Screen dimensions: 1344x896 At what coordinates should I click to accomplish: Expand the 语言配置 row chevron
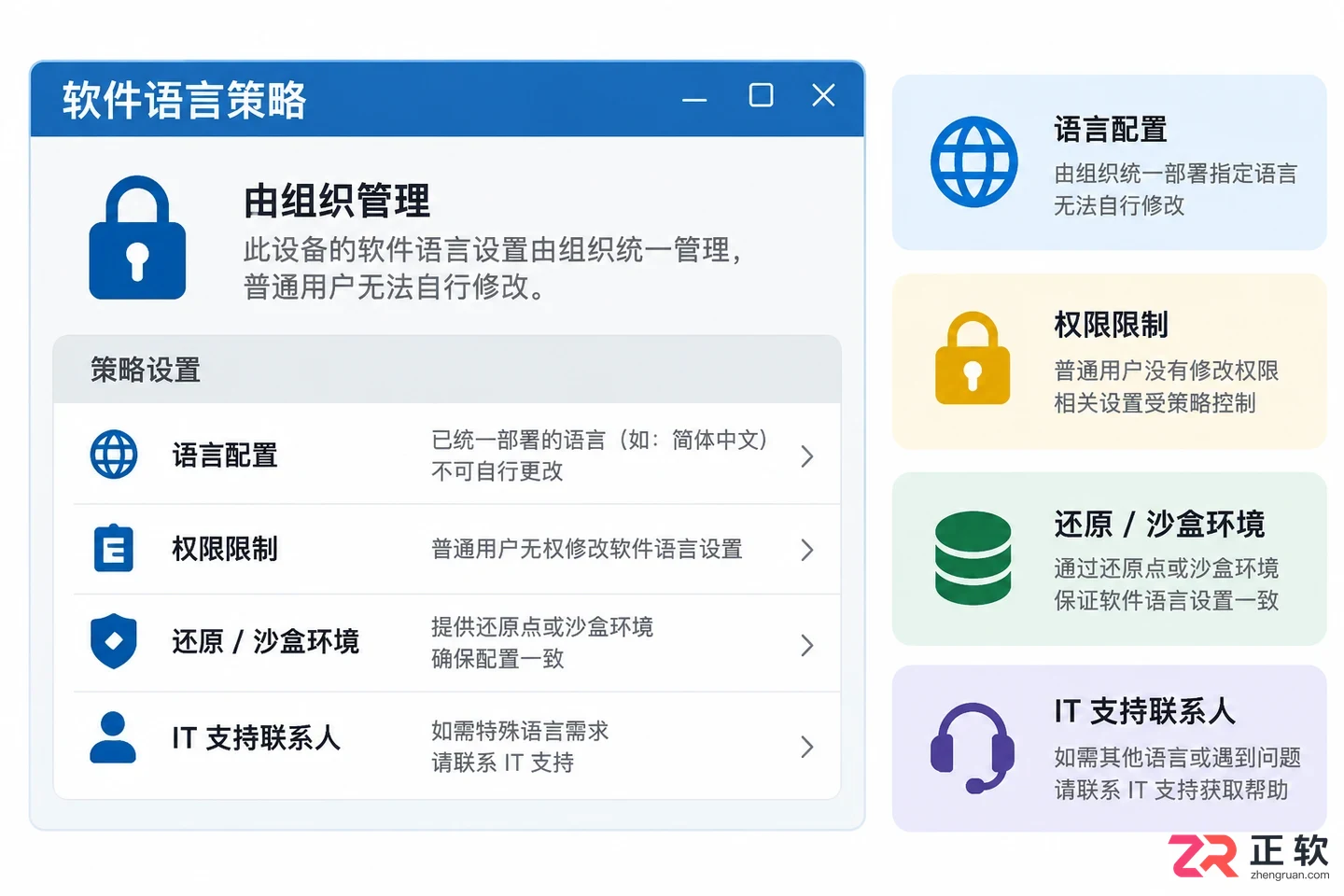point(807,455)
